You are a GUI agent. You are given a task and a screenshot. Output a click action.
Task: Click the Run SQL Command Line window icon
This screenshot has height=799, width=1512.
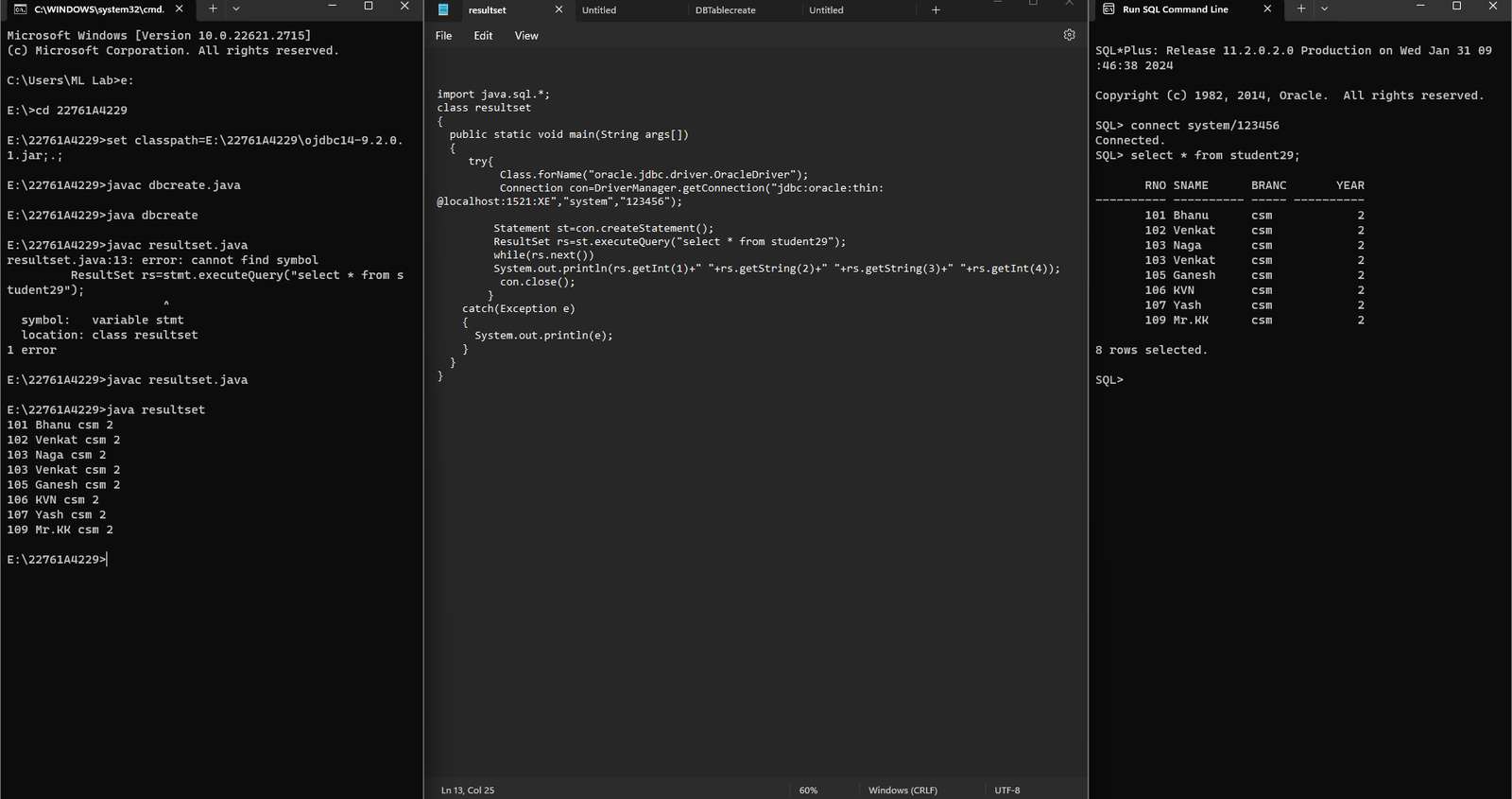pos(1108,9)
